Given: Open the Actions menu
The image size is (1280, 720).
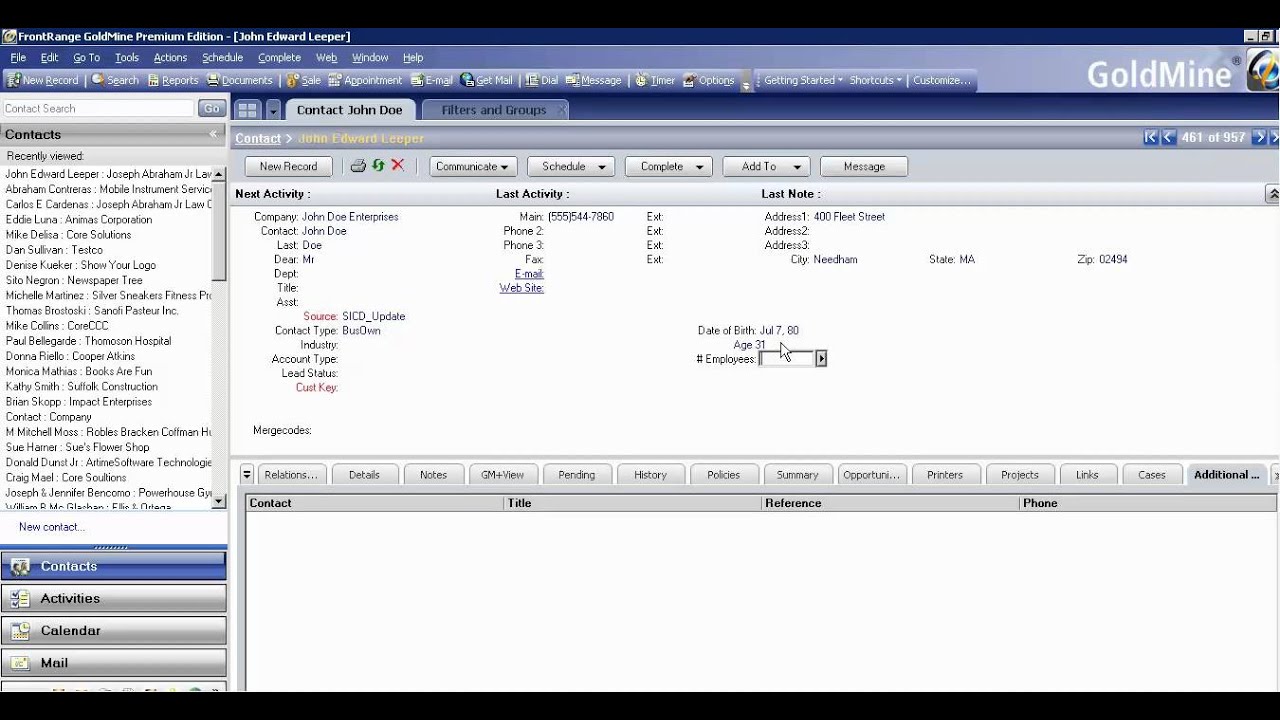Looking at the screenshot, I should pos(170,58).
